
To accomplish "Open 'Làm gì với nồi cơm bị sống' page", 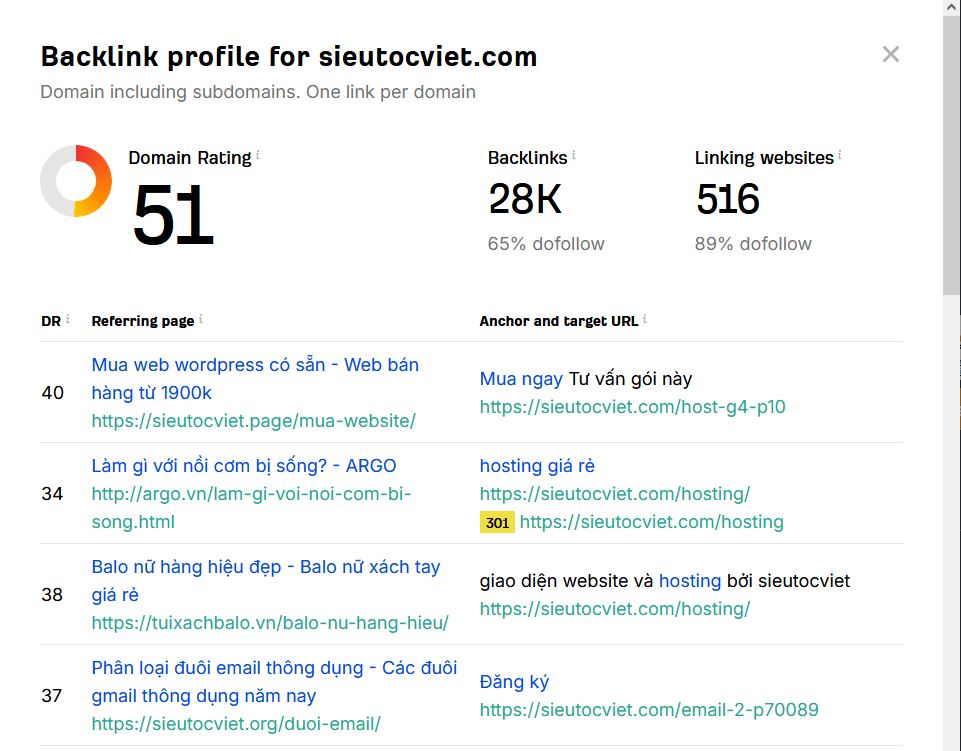I will tap(244, 466).
